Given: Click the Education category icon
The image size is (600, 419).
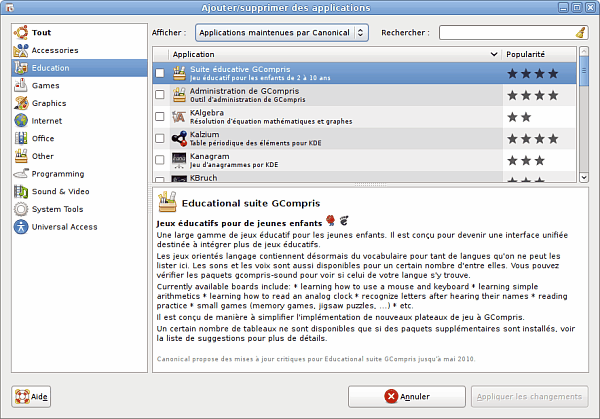Looking at the screenshot, I should point(21,68).
